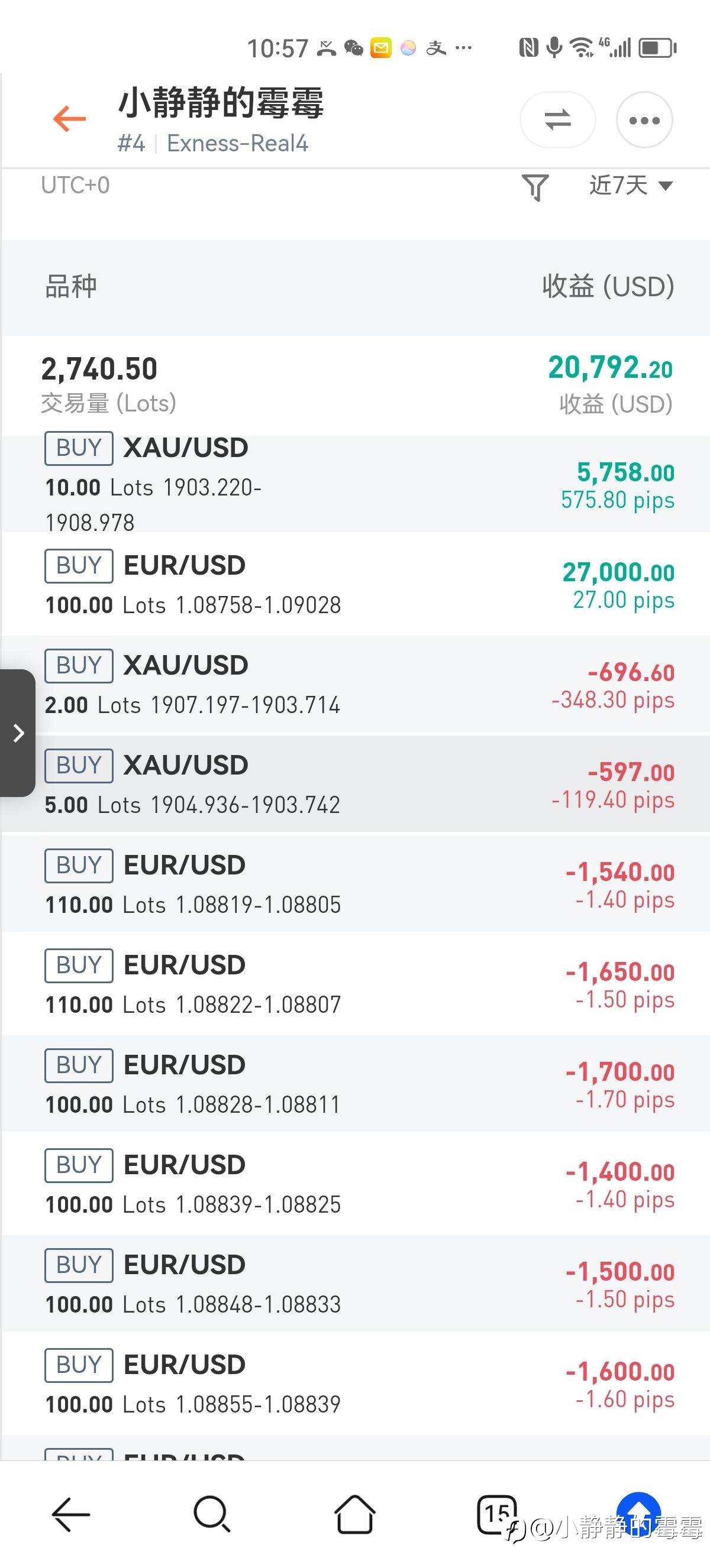Open the filter funnel icon
The image size is (710, 1568).
pos(535,186)
